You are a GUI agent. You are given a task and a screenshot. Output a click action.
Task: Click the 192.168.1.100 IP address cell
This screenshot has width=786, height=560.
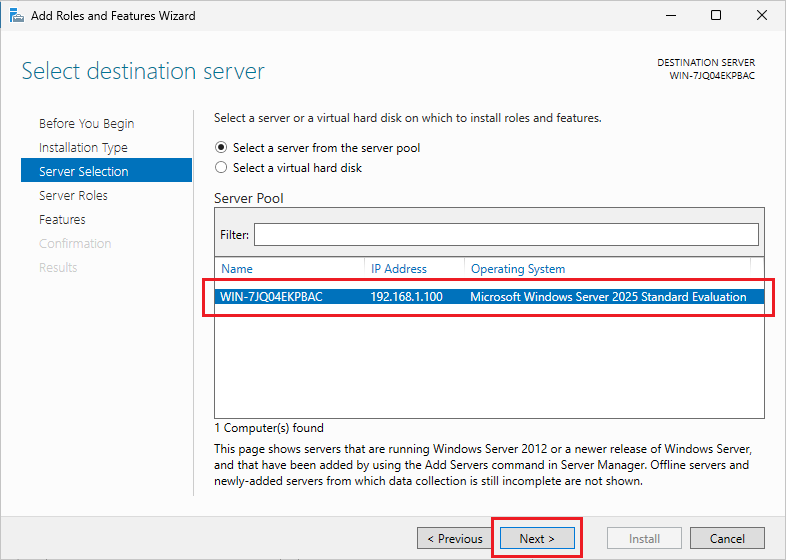[x=406, y=297]
